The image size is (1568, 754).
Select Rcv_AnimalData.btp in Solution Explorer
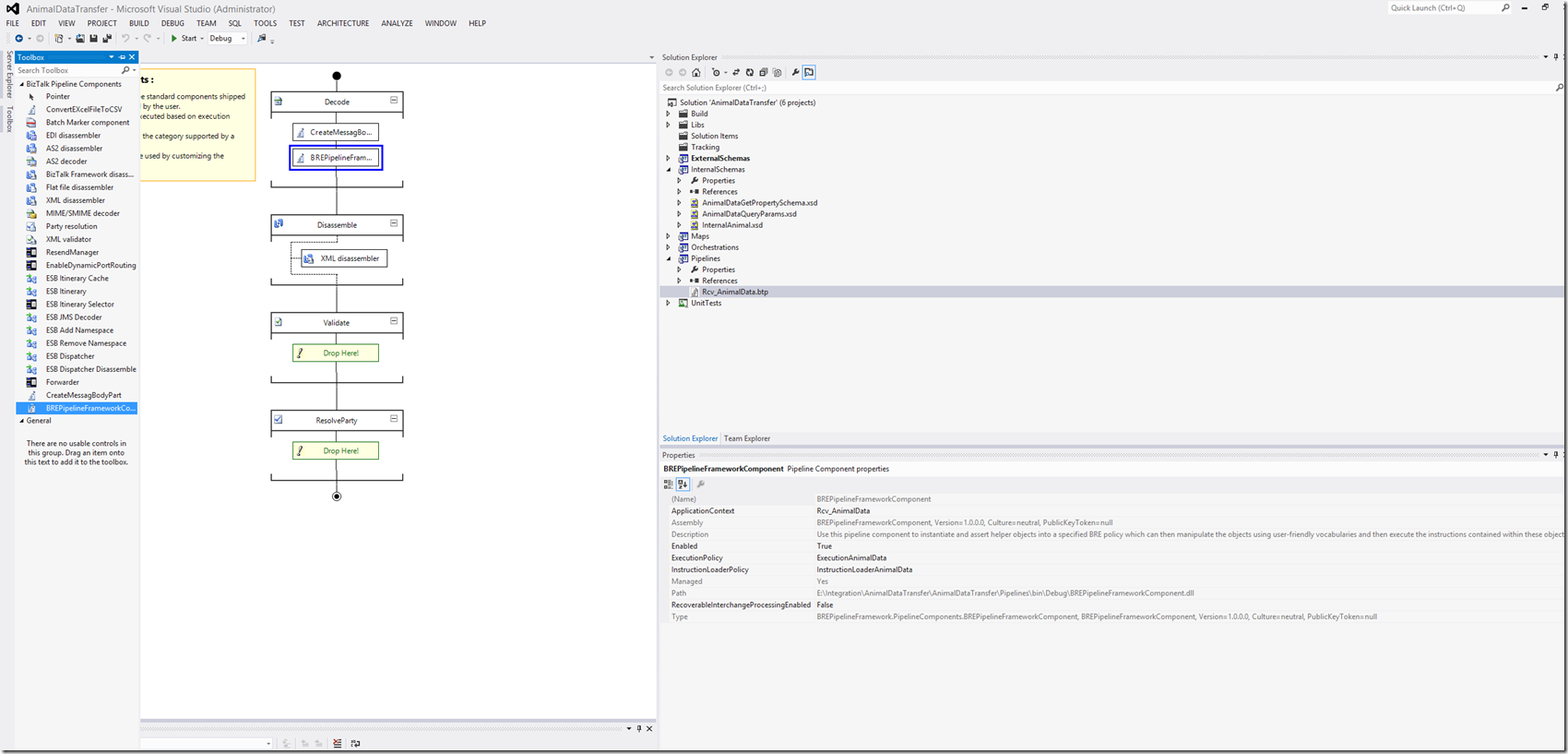[x=735, y=292]
